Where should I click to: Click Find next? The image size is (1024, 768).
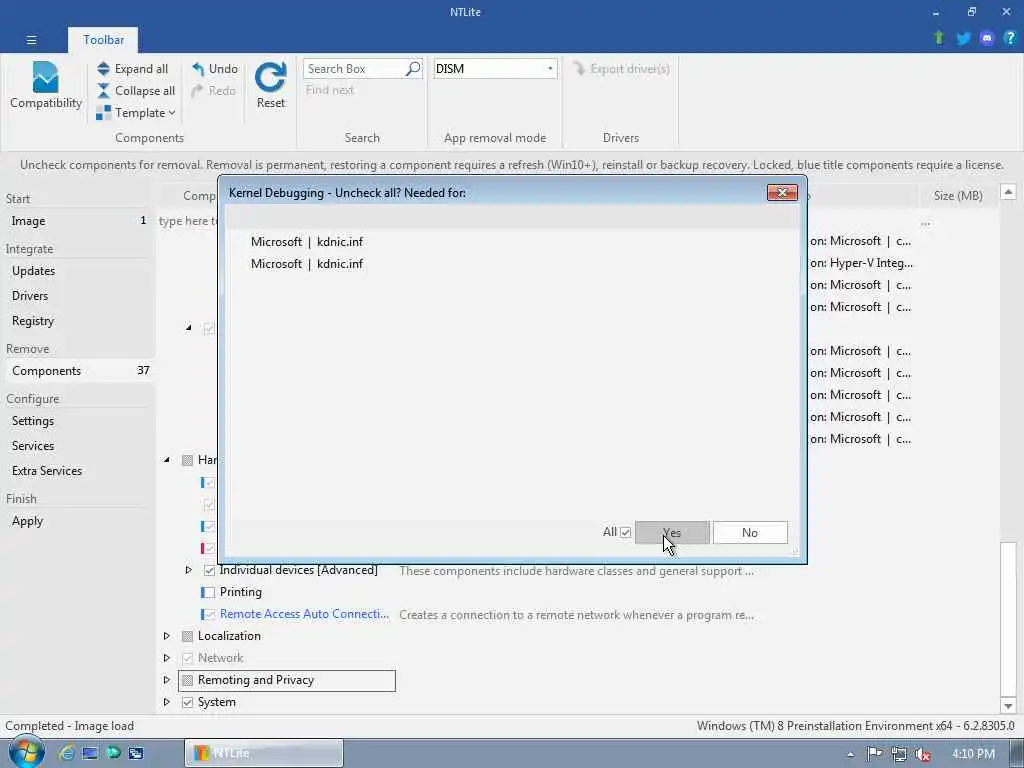pos(330,90)
